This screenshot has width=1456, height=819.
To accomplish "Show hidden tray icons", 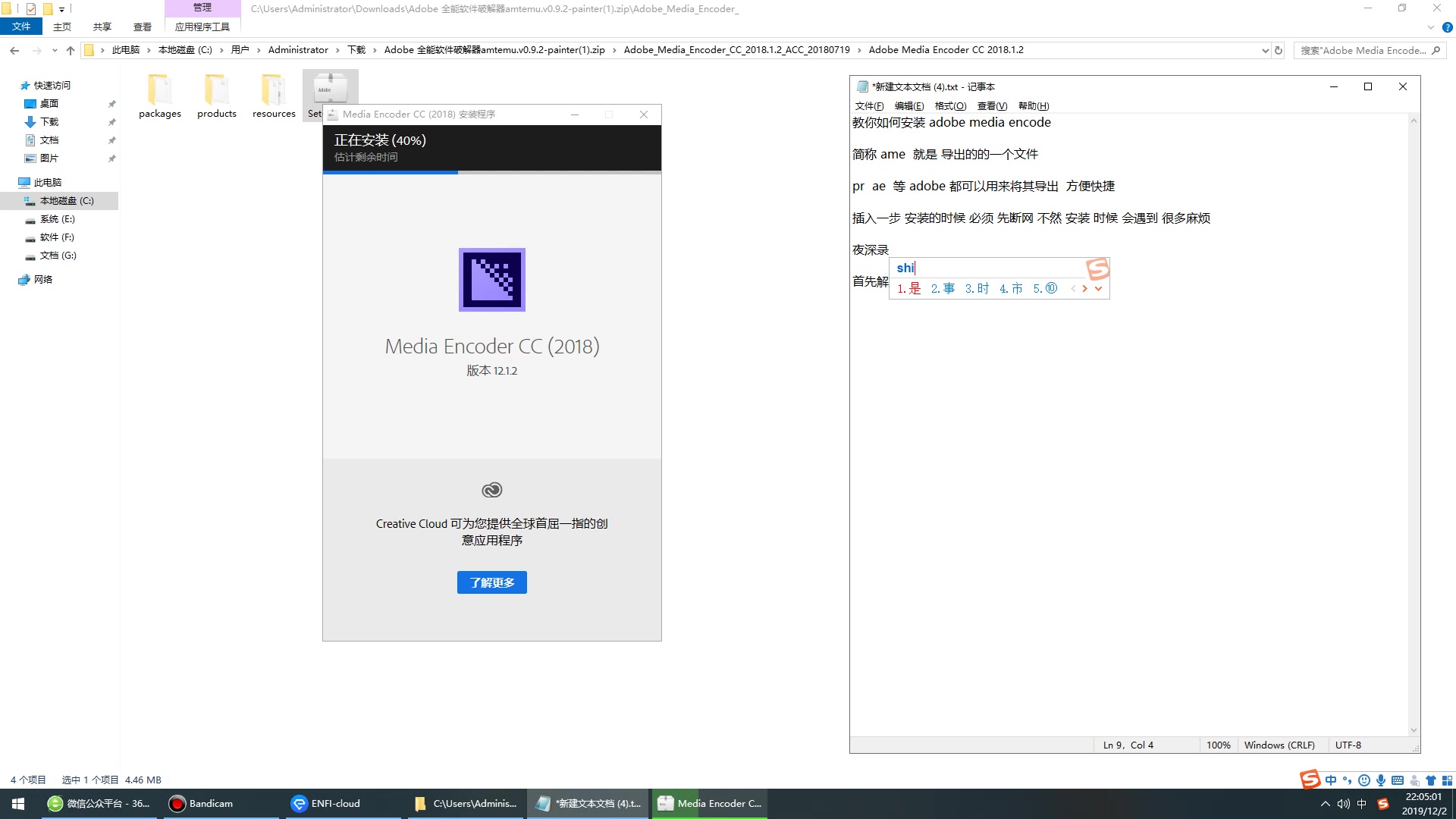I will click(x=1325, y=804).
